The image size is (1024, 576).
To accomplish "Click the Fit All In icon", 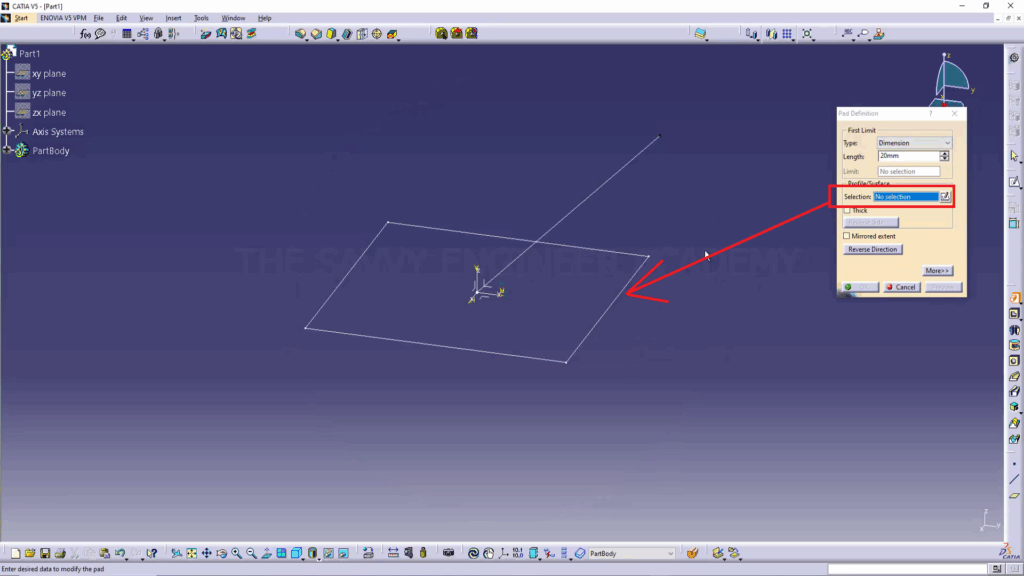I will click(x=191, y=553).
